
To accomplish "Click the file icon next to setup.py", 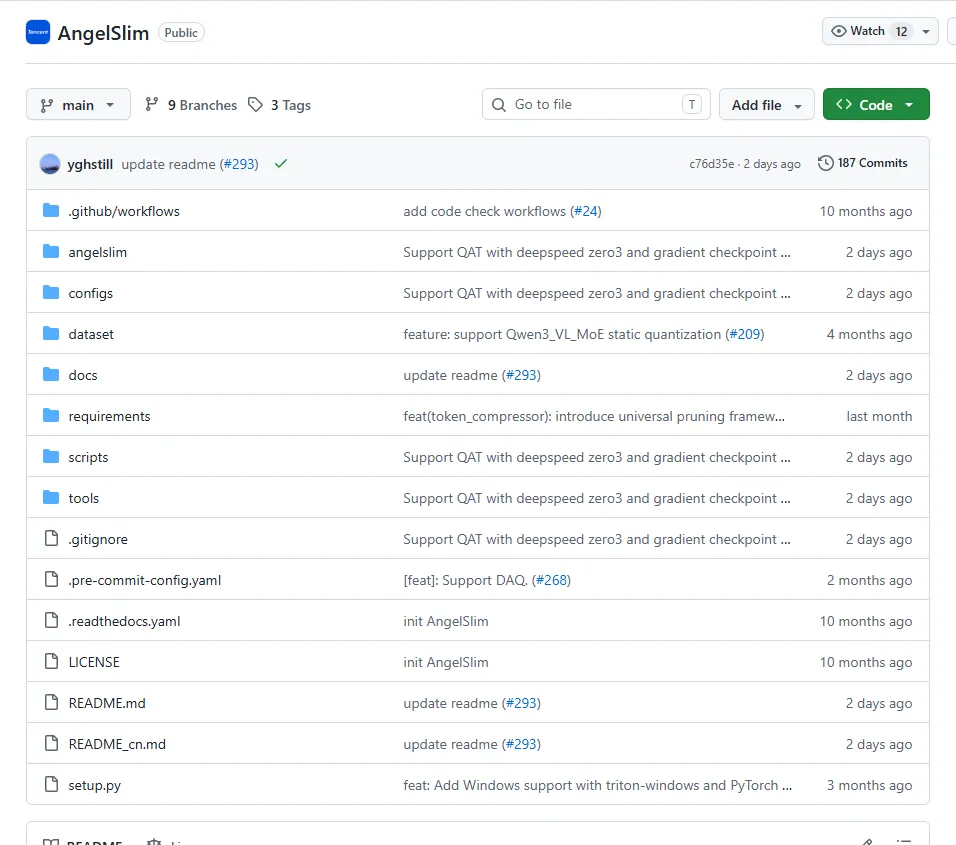I will (52, 784).
